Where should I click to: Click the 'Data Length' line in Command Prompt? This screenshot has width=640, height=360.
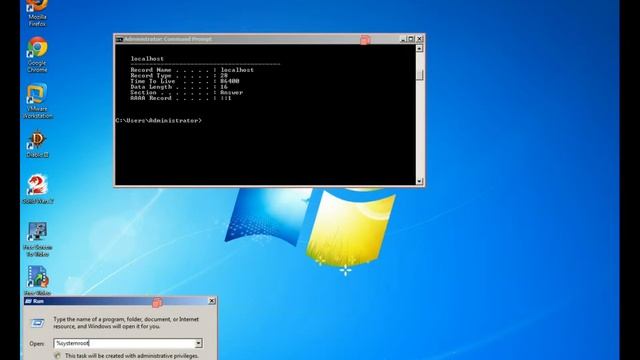179,87
